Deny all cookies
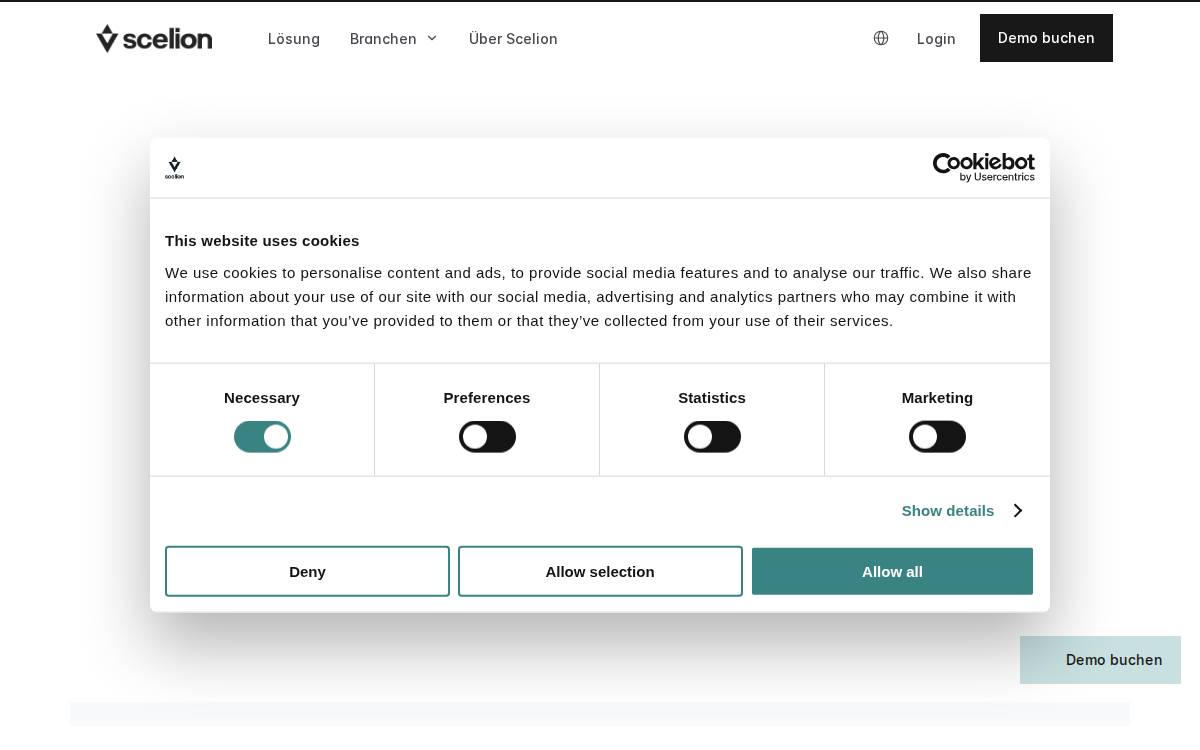1200x750 pixels. pyautogui.click(x=307, y=571)
